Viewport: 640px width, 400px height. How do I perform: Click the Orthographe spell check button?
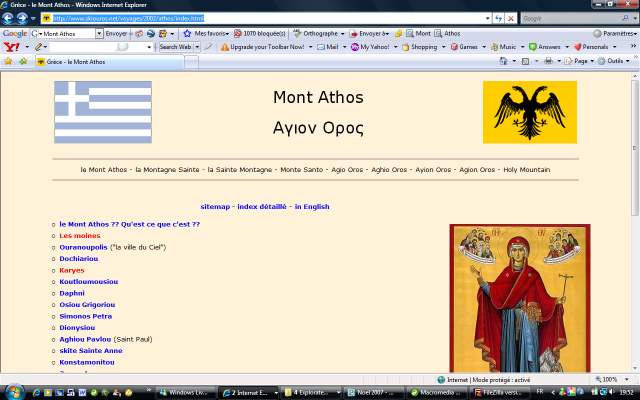(316, 33)
